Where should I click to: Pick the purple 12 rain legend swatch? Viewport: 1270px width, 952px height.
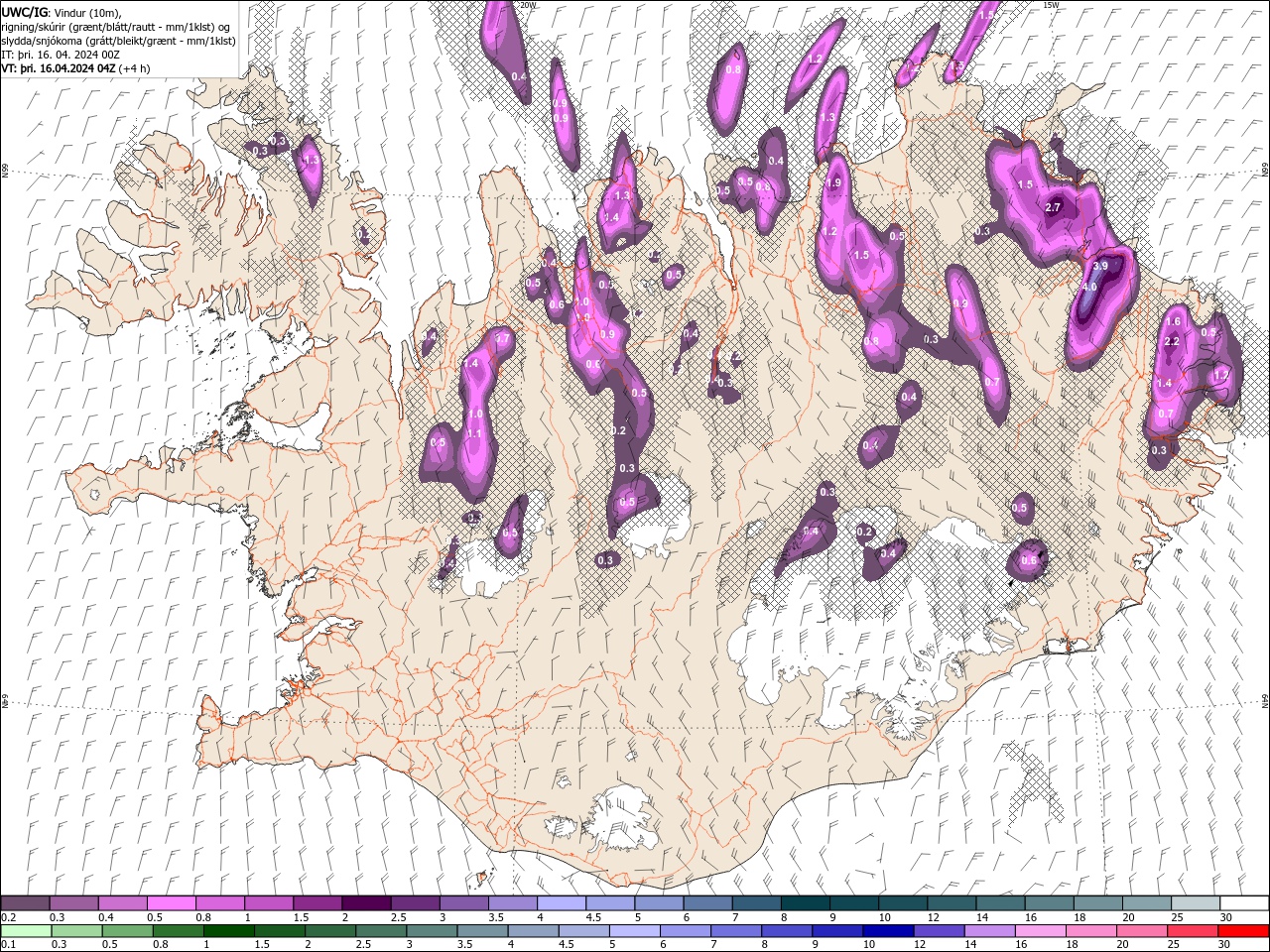[x=938, y=931]
